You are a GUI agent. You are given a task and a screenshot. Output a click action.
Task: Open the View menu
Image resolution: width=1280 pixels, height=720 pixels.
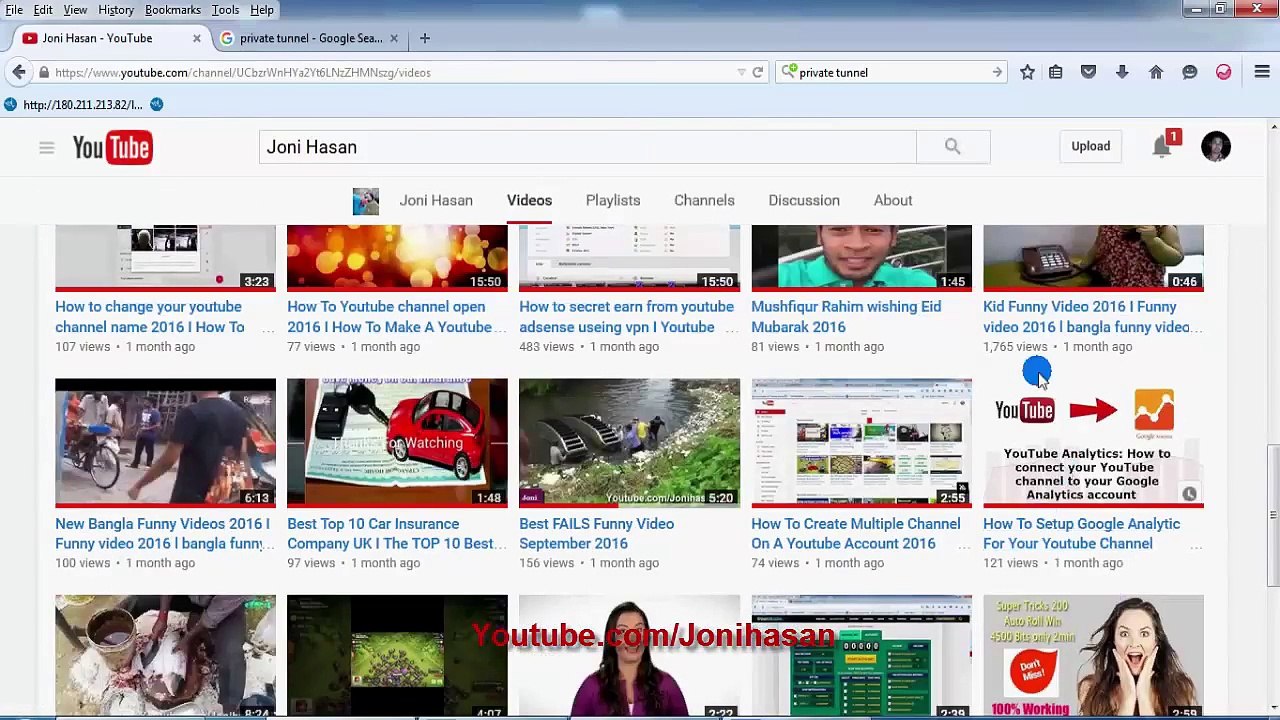[x=75, y=10]
